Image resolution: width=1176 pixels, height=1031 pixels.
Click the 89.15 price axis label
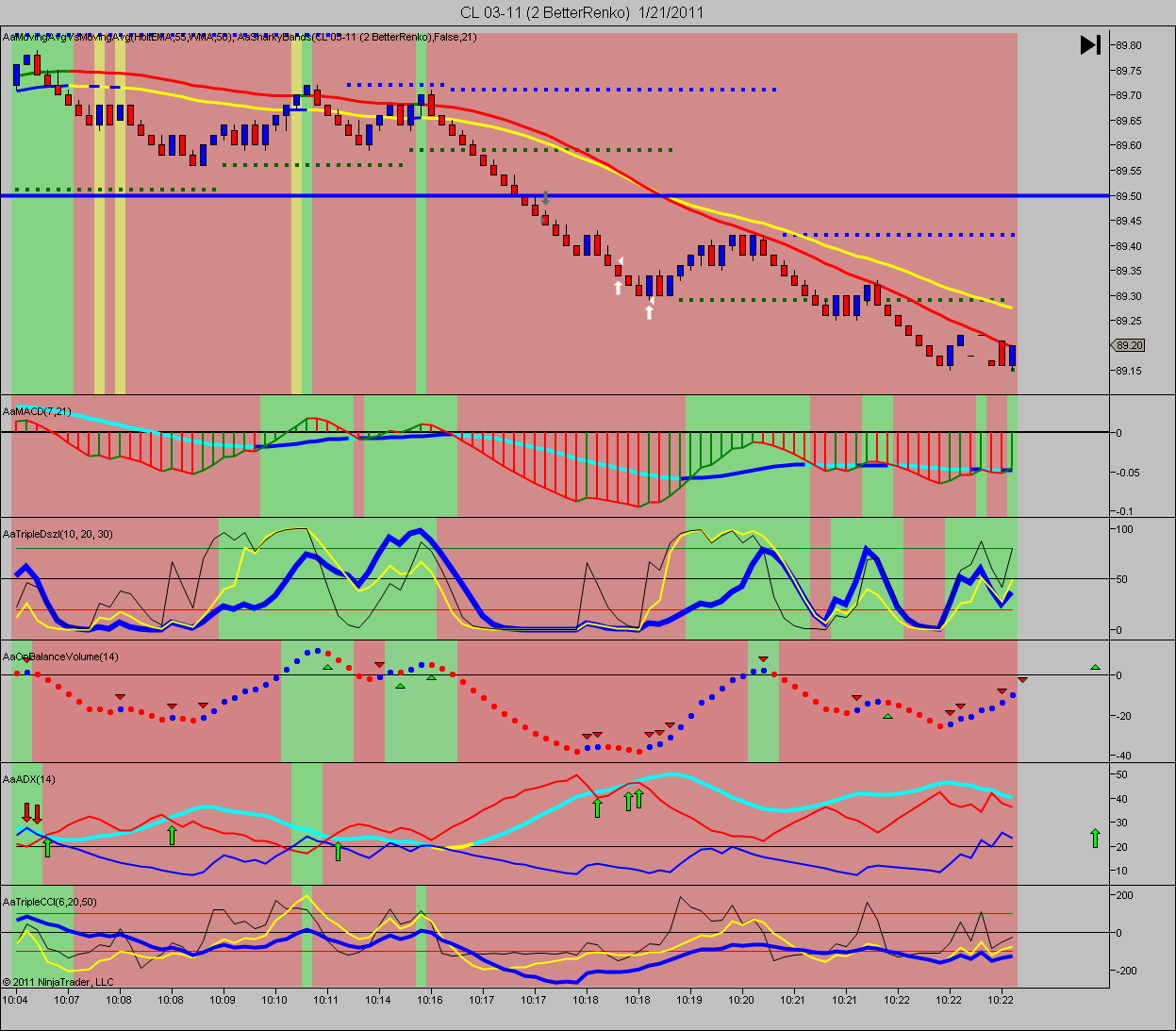1129,371
